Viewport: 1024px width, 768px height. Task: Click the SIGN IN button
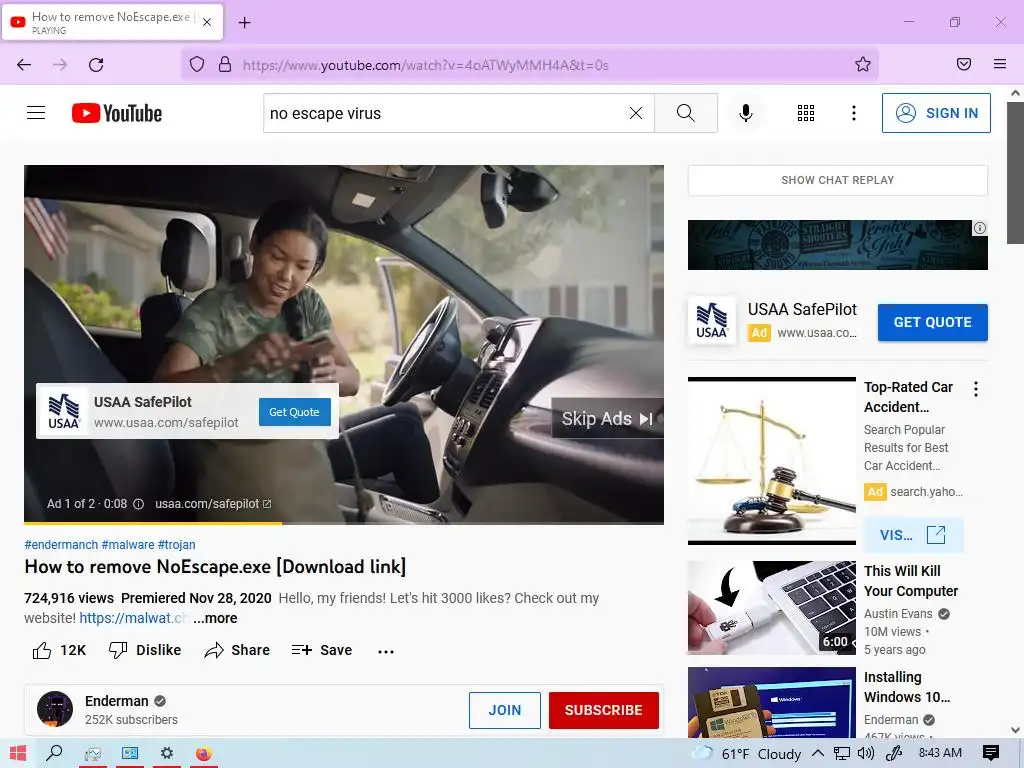(936, 113)
